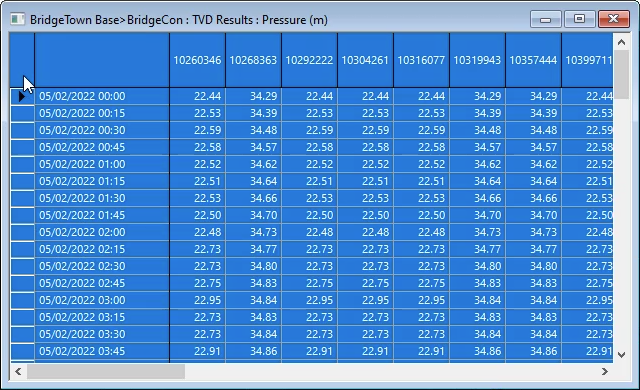The height and width of the screenshot is (390, 640).
Task: Click the vertical scrollbar up arrow
Action: click(x=621, y=42)
